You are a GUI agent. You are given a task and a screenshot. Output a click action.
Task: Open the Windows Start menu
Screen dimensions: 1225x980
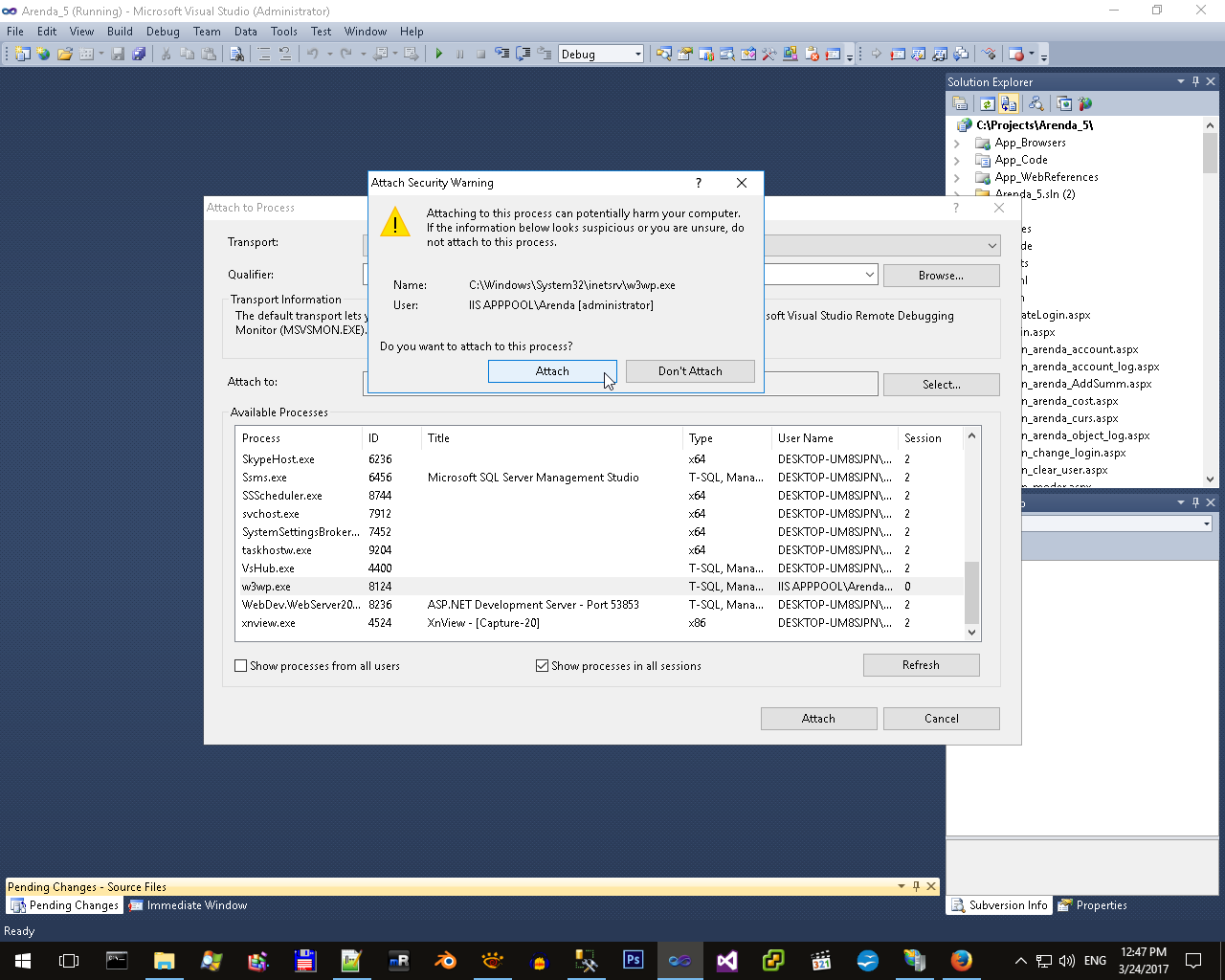[23, 960]
